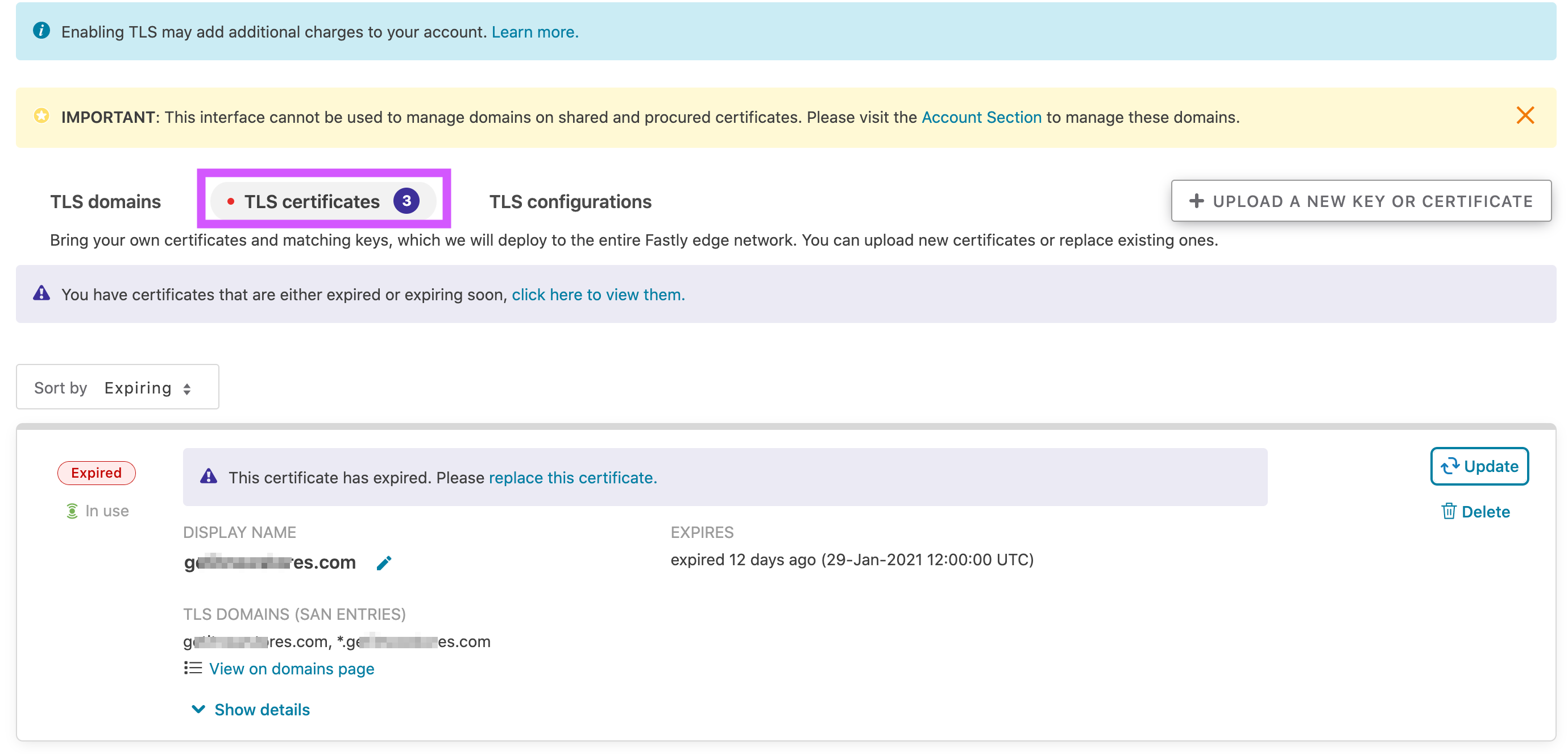Click the warning triangle in the expiring certificates banner
This screenshot has width=1568, height=754.
[x=42, y=293]
